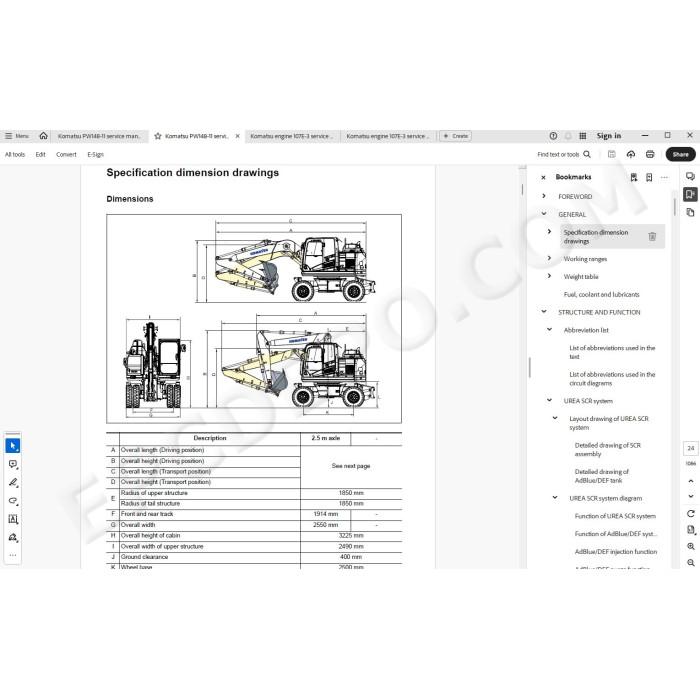Image resolution: width=700 pixels, height=700 pixels.
Task: Collapse the UREA SCR system bookmark
Action: tap(549, 400)
